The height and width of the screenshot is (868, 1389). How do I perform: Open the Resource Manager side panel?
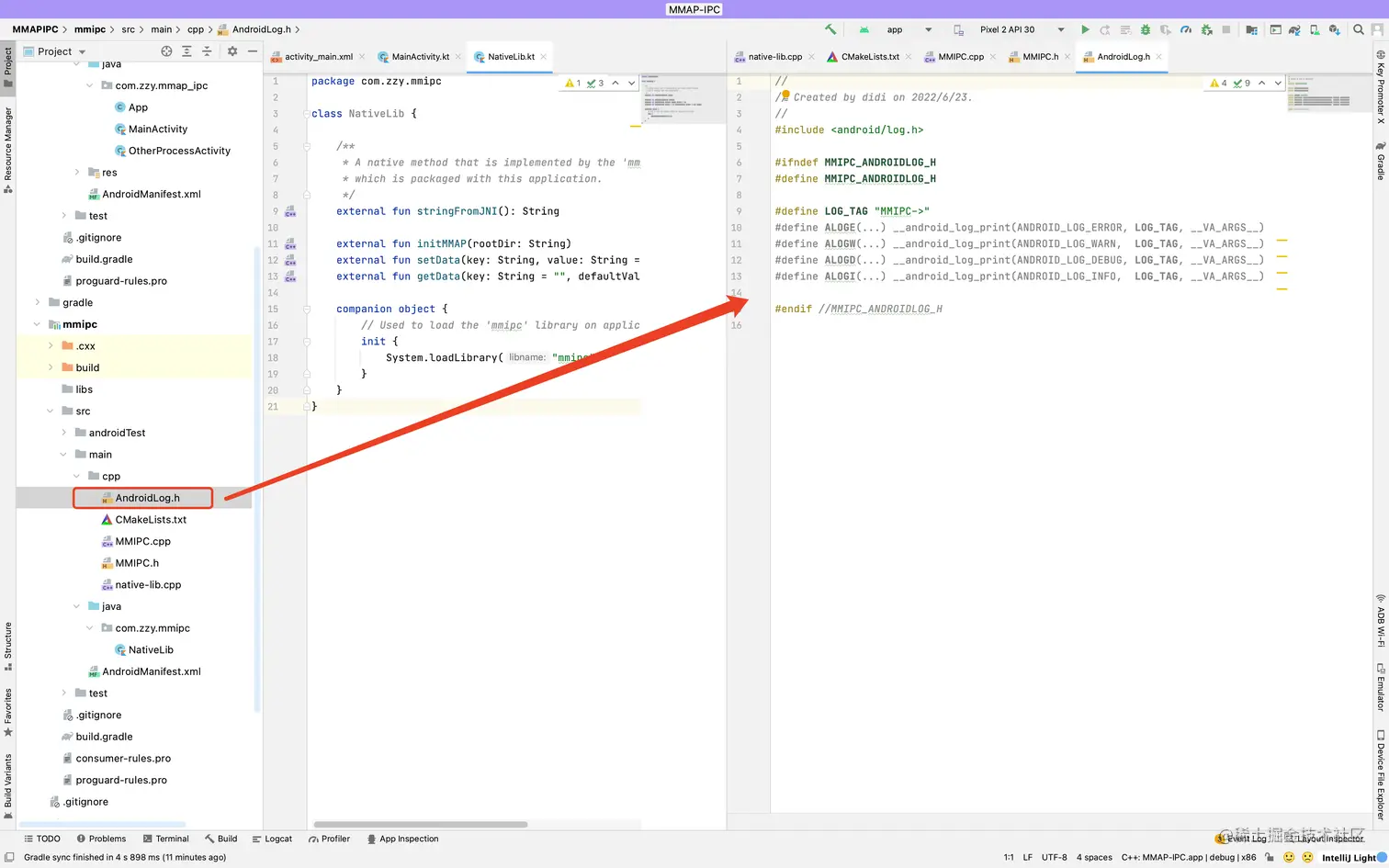[8, 150]
